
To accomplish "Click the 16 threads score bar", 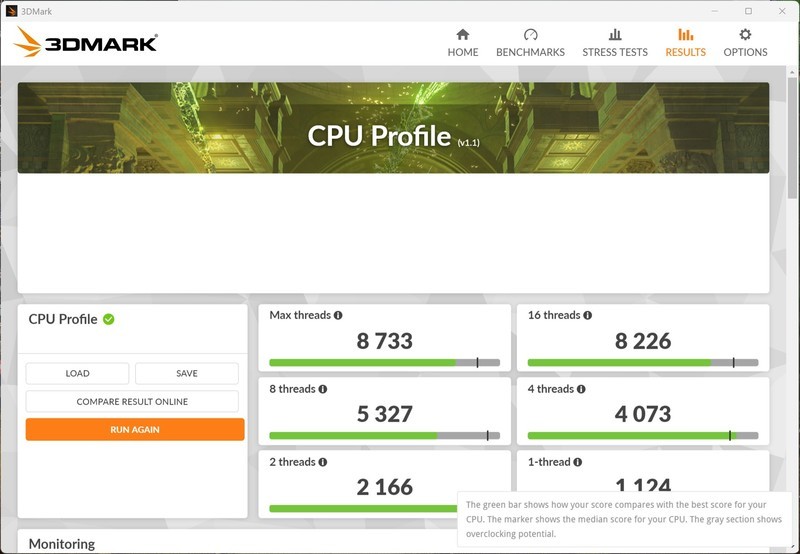I will 643,363.
